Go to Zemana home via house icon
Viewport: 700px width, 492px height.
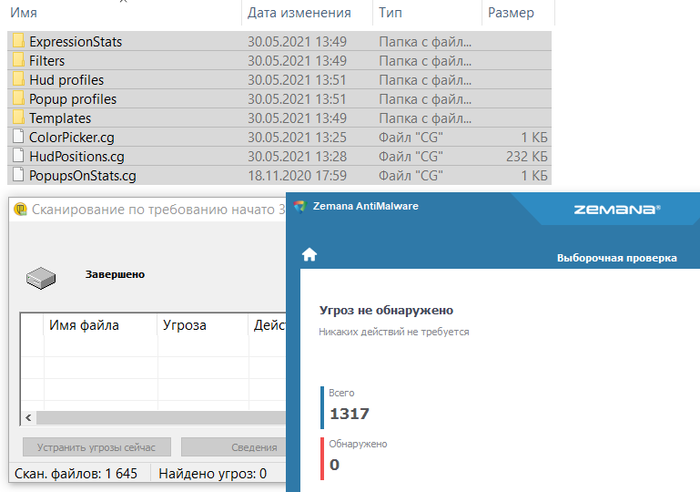point(309,255)
